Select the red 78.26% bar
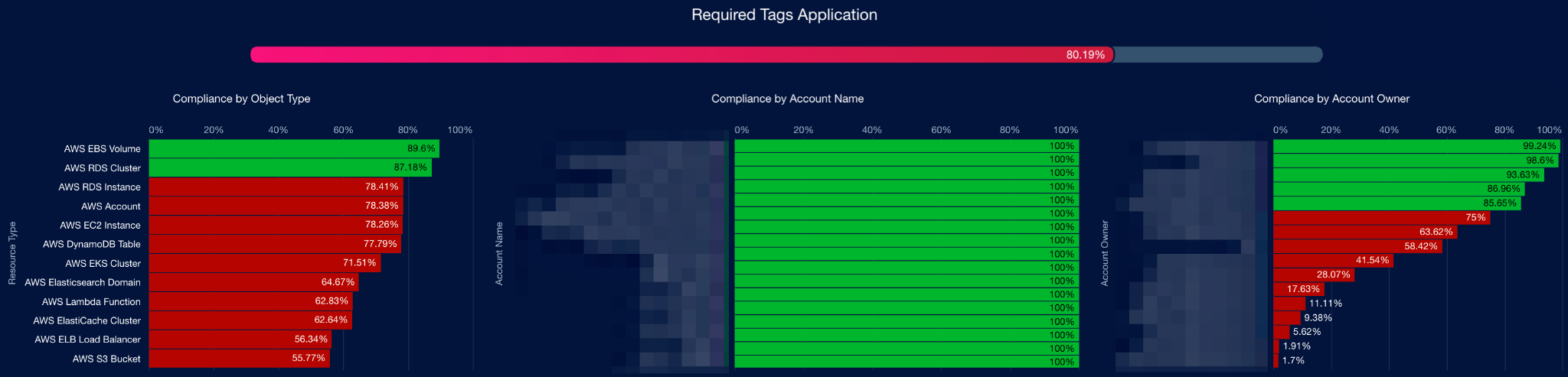The width and height of the screenshot is (1568, 377). [x=276, y=225]
